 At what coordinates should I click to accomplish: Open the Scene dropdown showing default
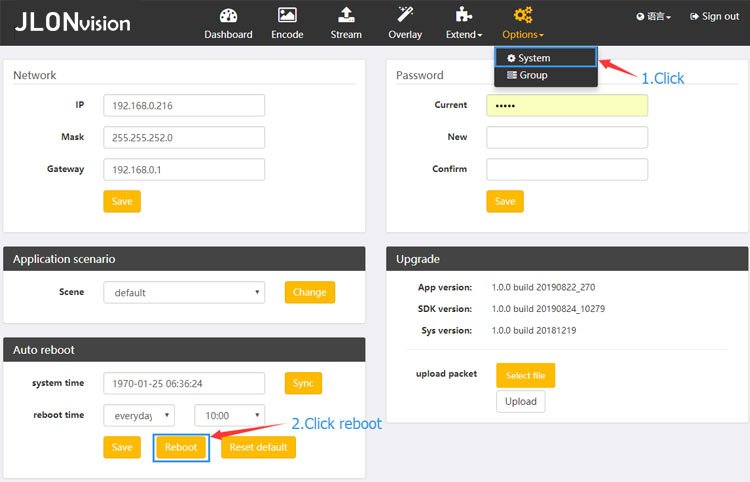tap(184, 292)
